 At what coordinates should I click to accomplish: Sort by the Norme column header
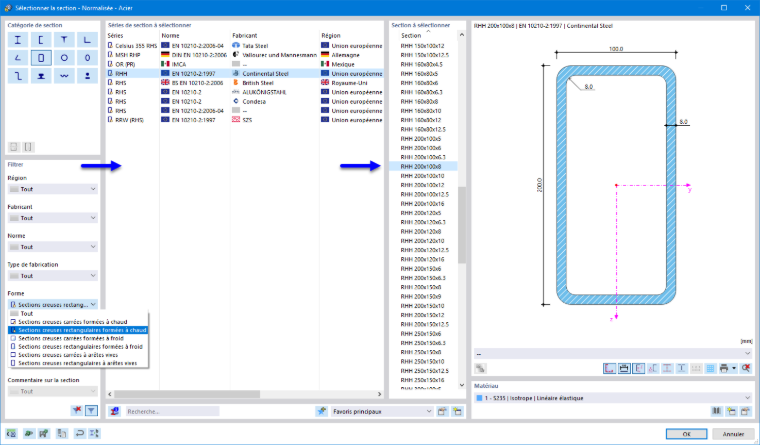(195, 35)
